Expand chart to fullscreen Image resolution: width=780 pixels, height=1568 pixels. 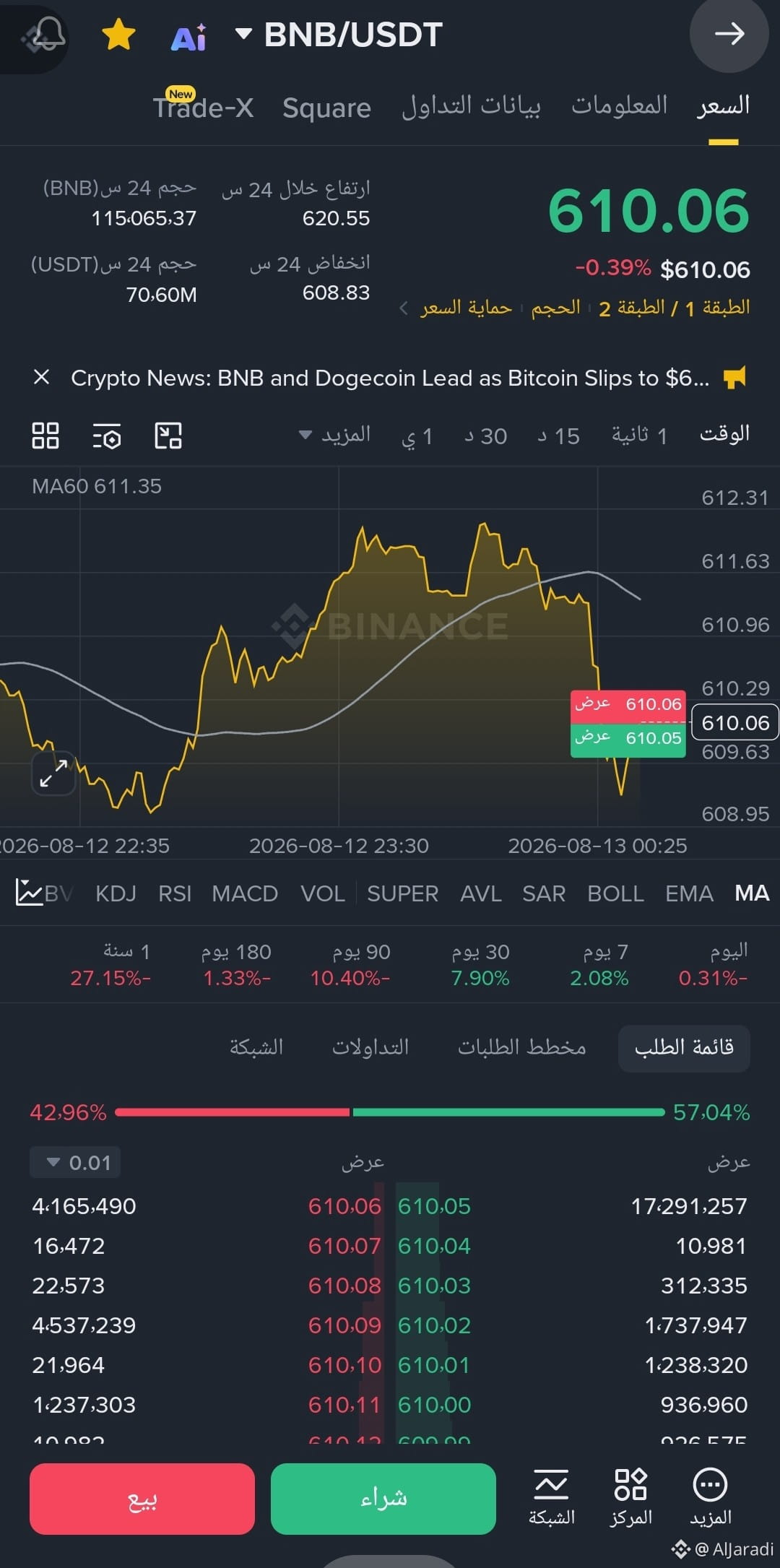53,774
